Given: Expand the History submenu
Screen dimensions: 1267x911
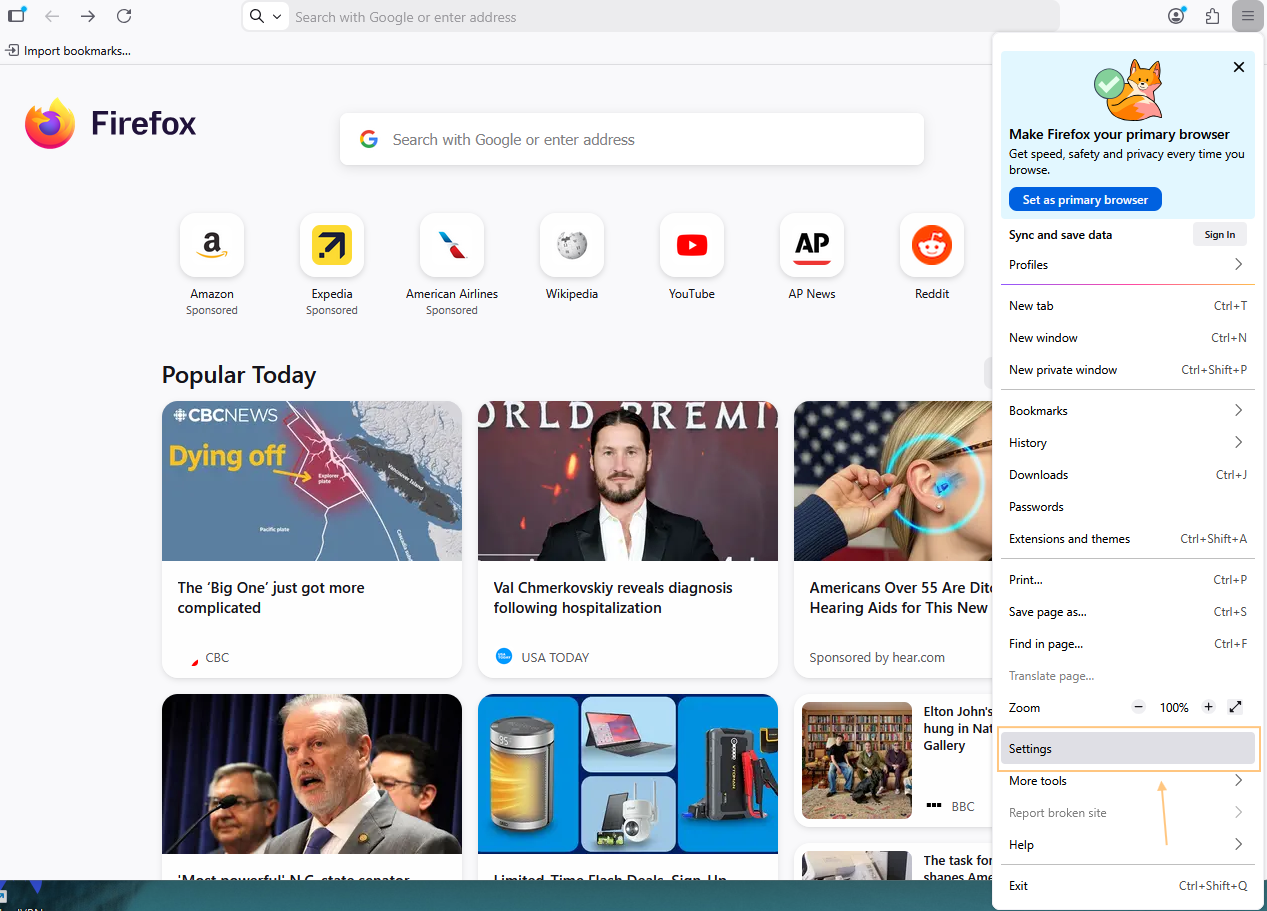Looking at the screenshot, I should (x=1127, y=442).
